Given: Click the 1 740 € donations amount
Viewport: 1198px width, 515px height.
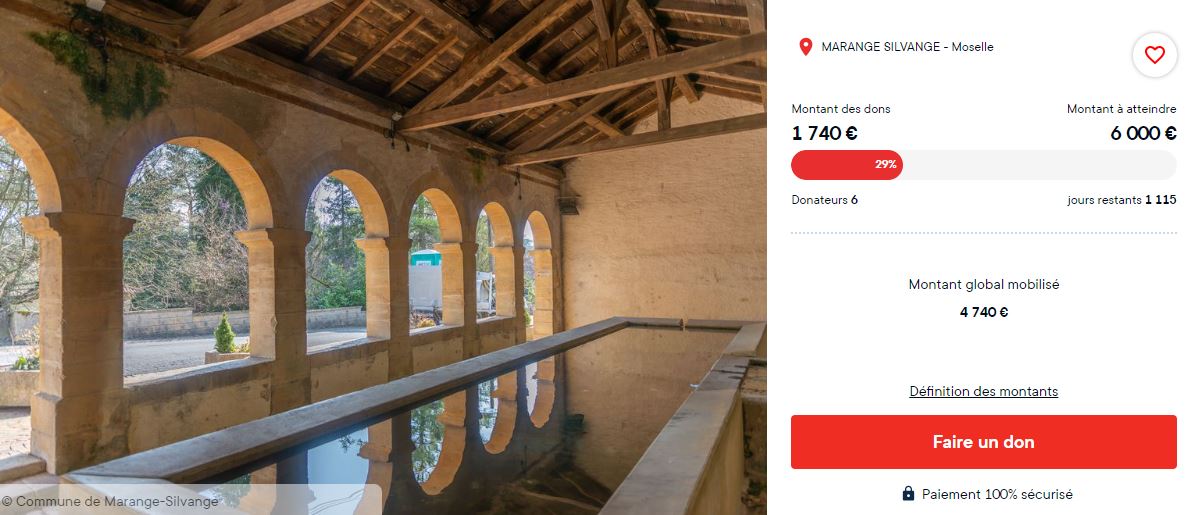Looking at the screenshot, I should tap(824, 133).
